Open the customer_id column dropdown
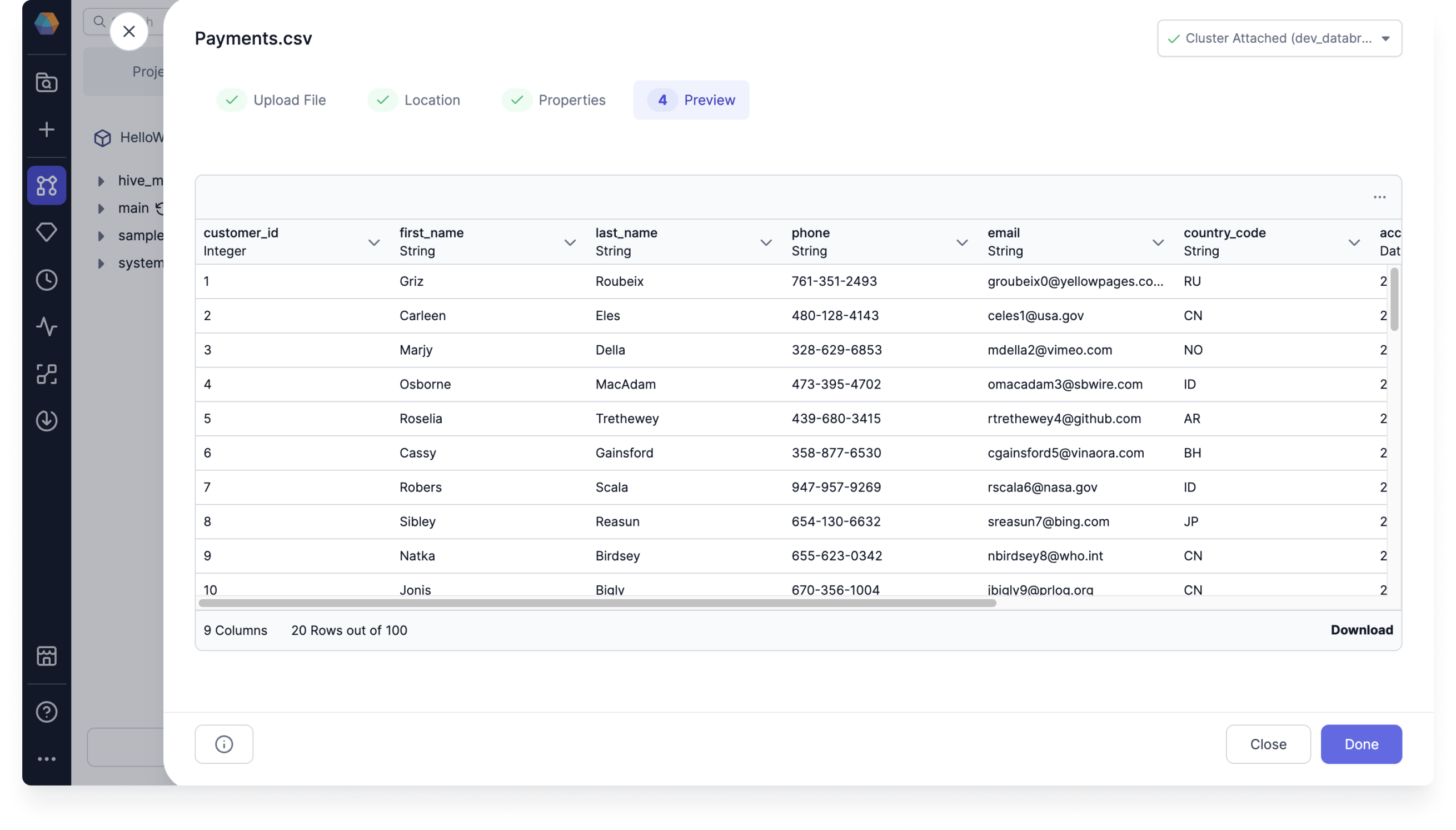Screen dimensions: 1456x830 coord(374,242)
